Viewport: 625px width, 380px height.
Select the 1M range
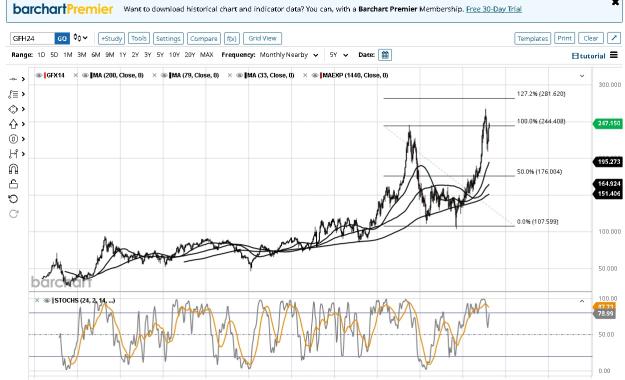pyautogui.click(x=68, y=55)
